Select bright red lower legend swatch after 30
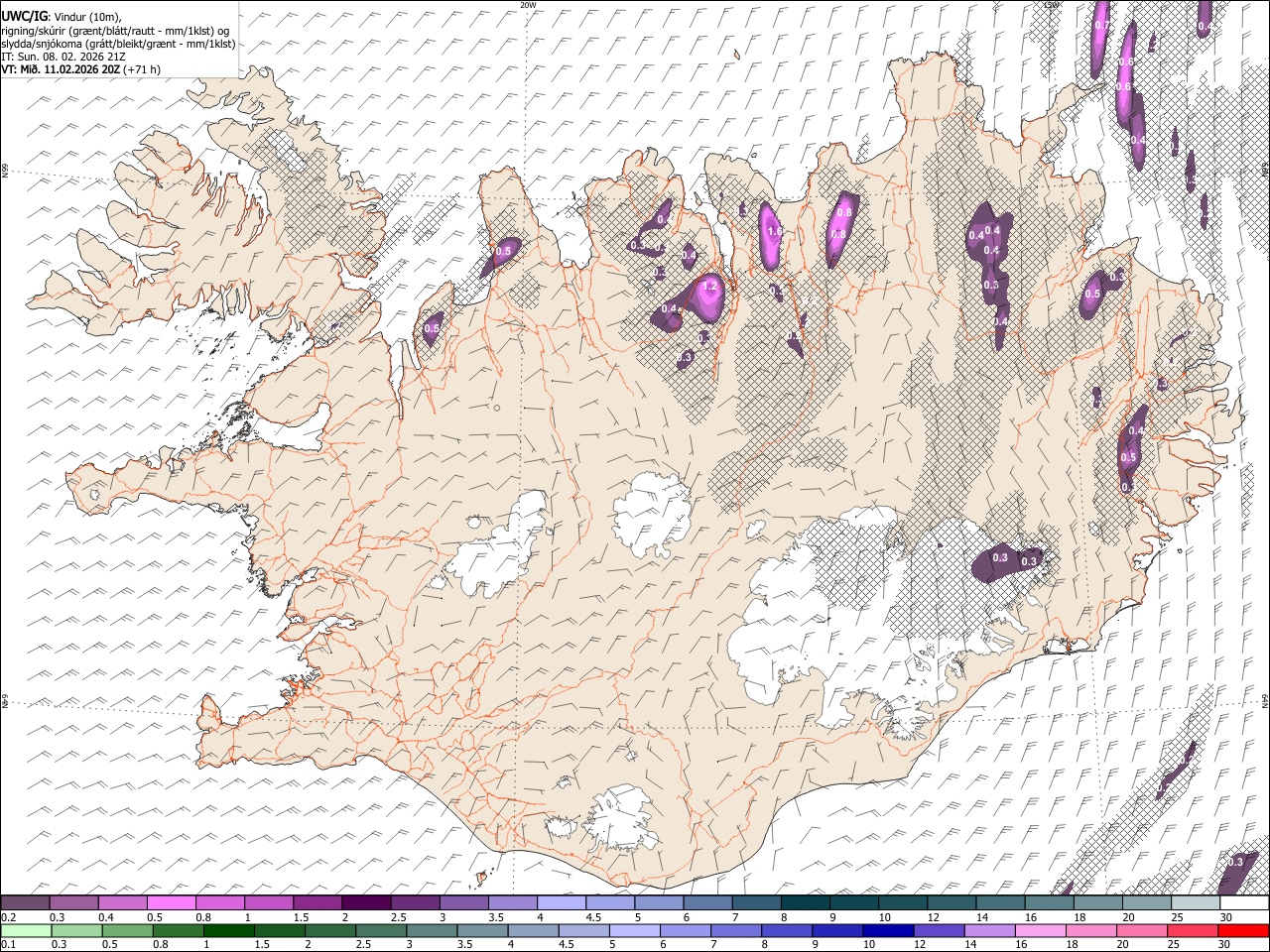 [1243, 930]
